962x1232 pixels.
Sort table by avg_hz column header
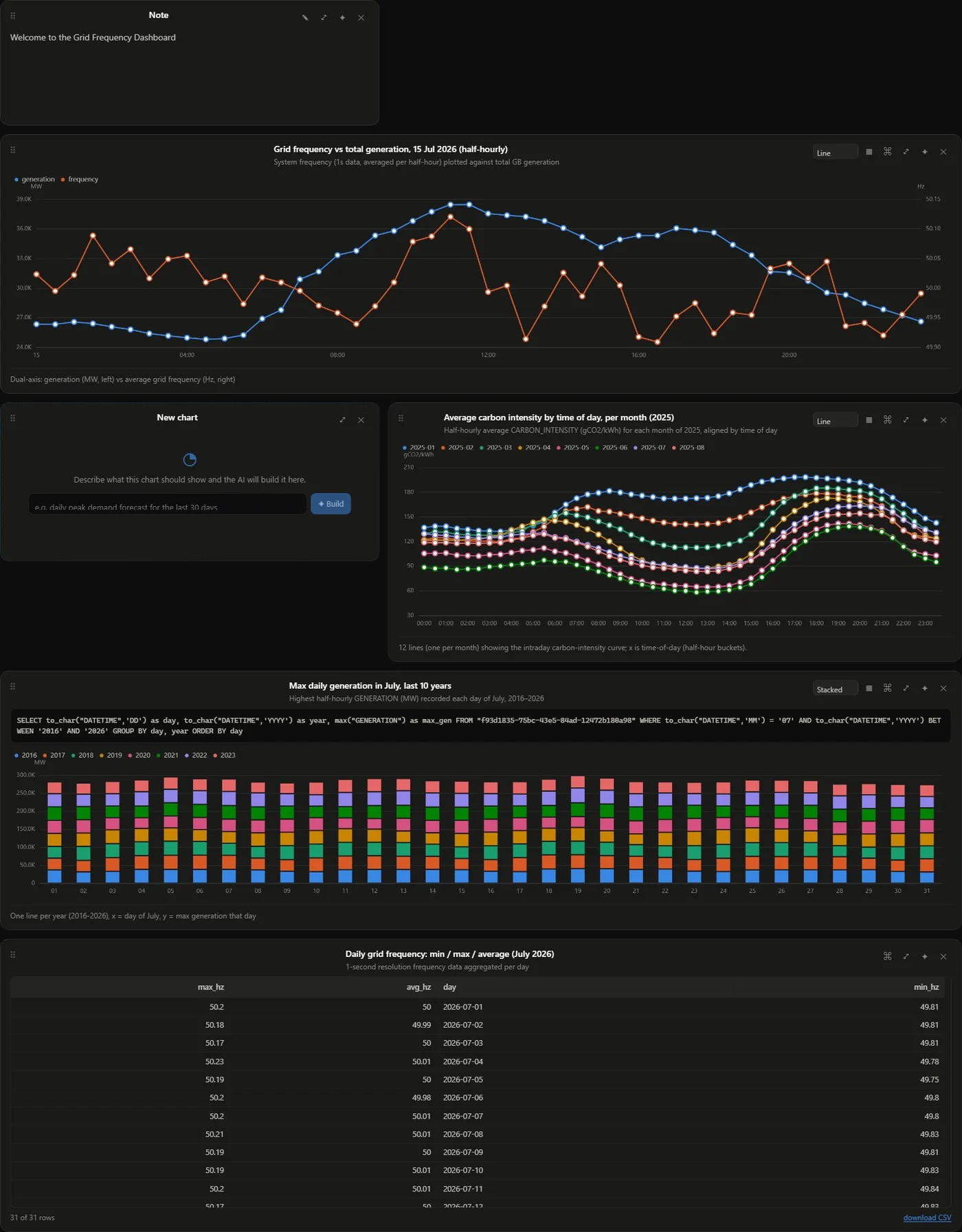(x=418, y=987)
